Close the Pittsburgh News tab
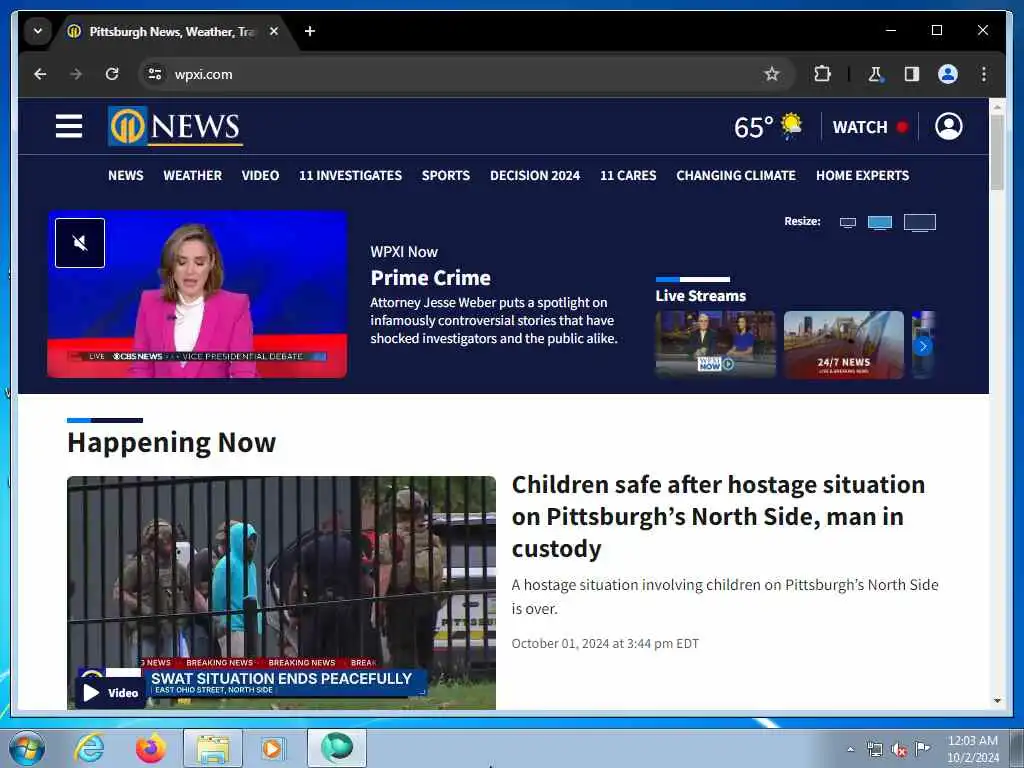This screenshot has width=1024, height=768. pyautogui.click(x=274, y=31)
